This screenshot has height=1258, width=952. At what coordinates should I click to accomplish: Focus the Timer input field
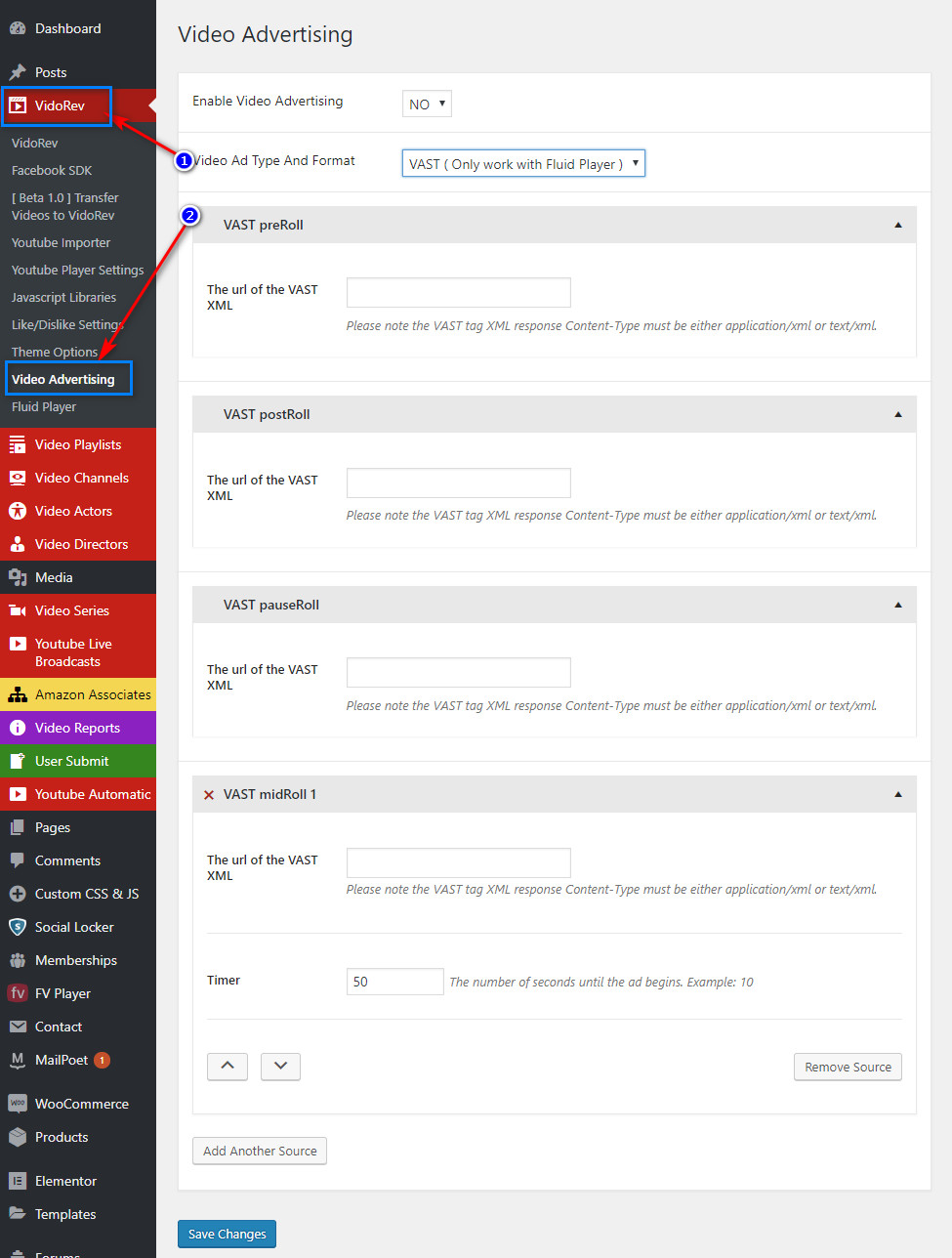[394, 982]
